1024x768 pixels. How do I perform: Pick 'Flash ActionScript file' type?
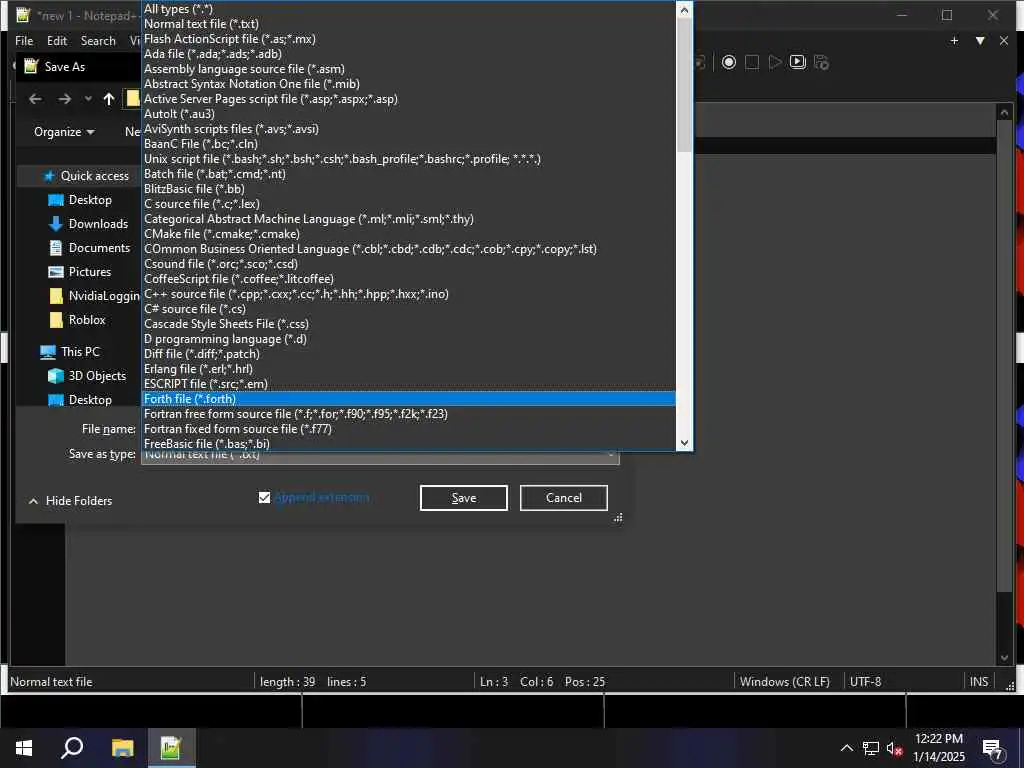pyautogui.click(x=409, y=39)
